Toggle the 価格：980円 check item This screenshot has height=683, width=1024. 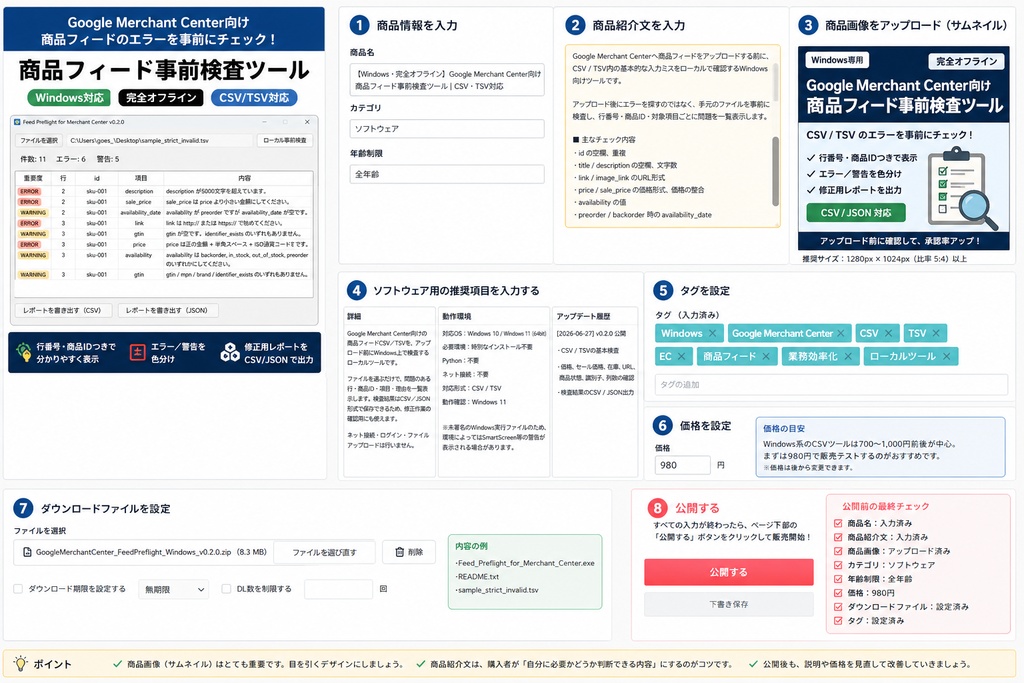838,593
